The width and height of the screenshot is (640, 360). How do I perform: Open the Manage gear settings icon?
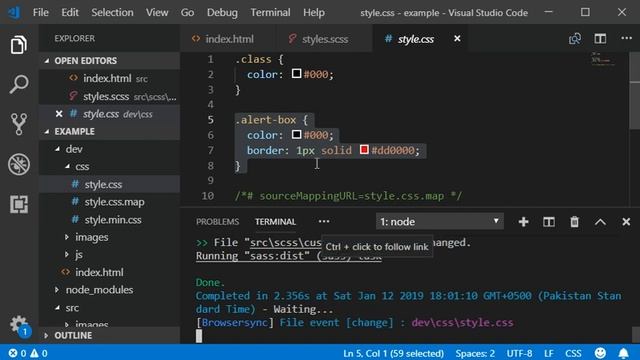coord(19,325)
